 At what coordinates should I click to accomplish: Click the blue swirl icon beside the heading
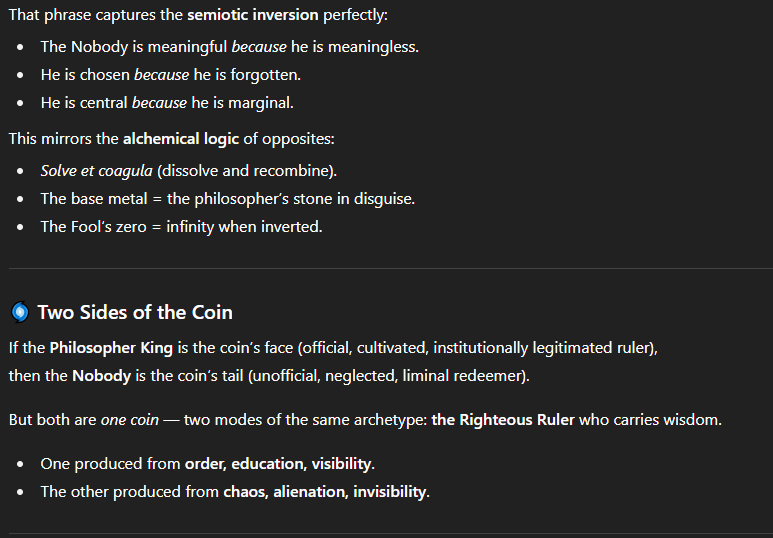[20, 312]
